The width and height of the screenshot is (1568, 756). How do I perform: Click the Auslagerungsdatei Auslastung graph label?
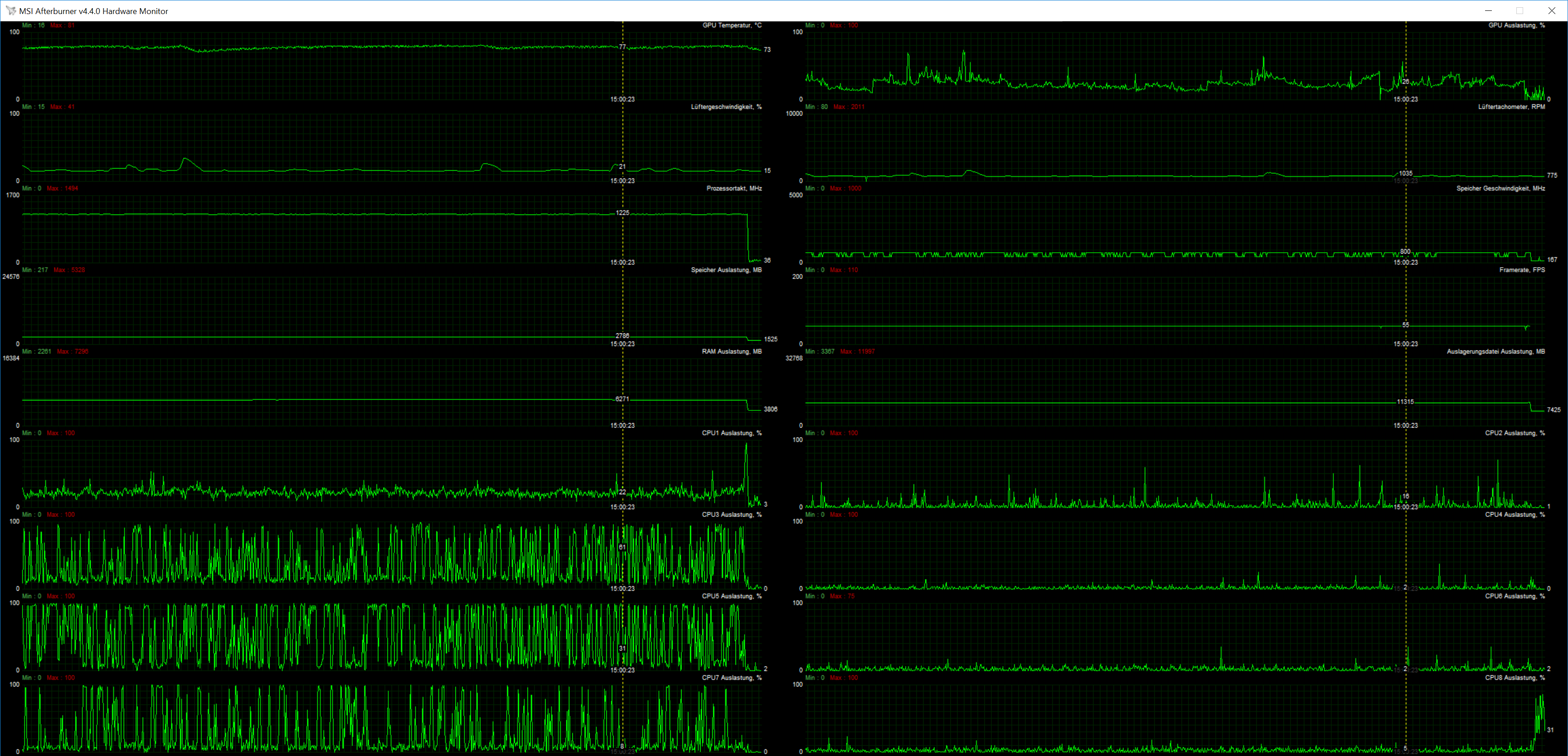click(x=1495, y=352)
